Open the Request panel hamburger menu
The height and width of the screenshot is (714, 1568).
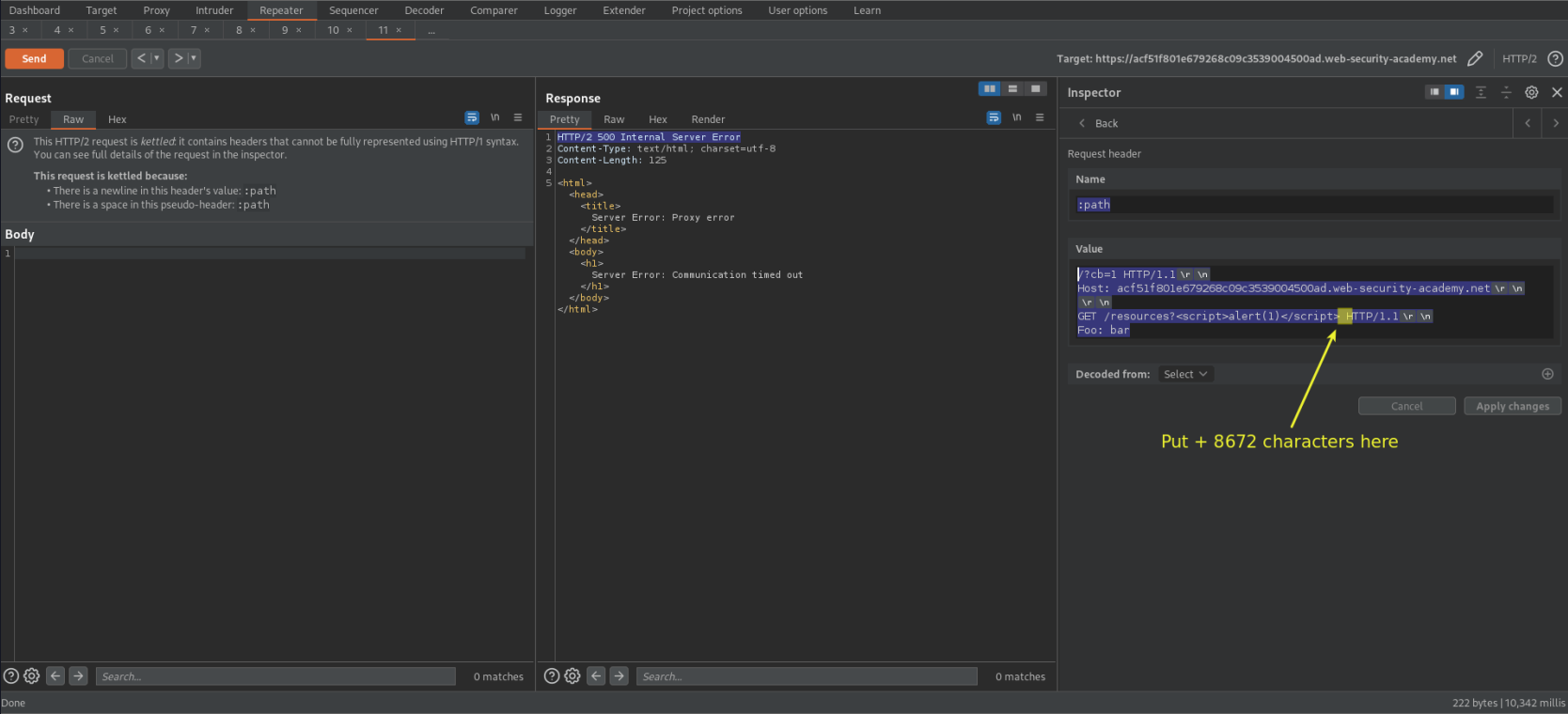518,117
